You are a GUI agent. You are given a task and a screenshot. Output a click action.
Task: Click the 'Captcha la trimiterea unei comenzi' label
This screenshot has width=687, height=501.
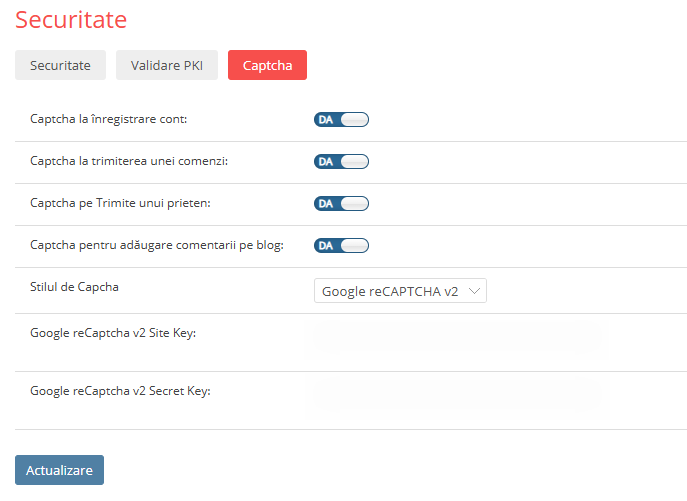[129, 161]
